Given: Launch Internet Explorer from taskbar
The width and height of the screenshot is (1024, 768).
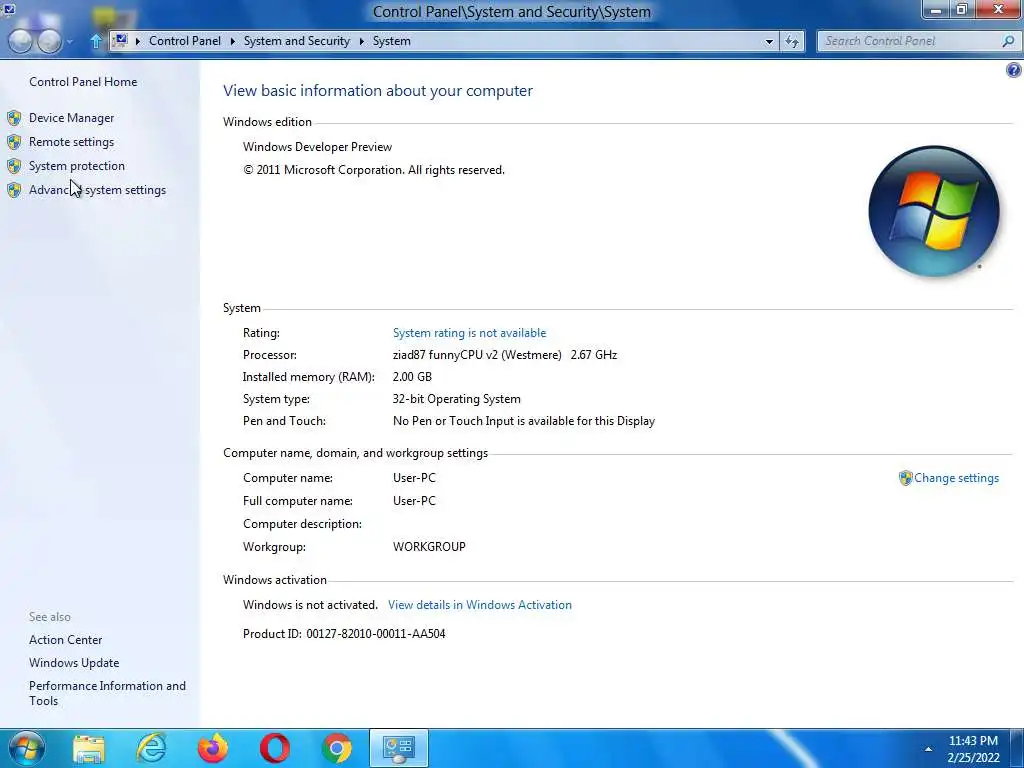Looking at the screenshot, I should coord(151,748).
